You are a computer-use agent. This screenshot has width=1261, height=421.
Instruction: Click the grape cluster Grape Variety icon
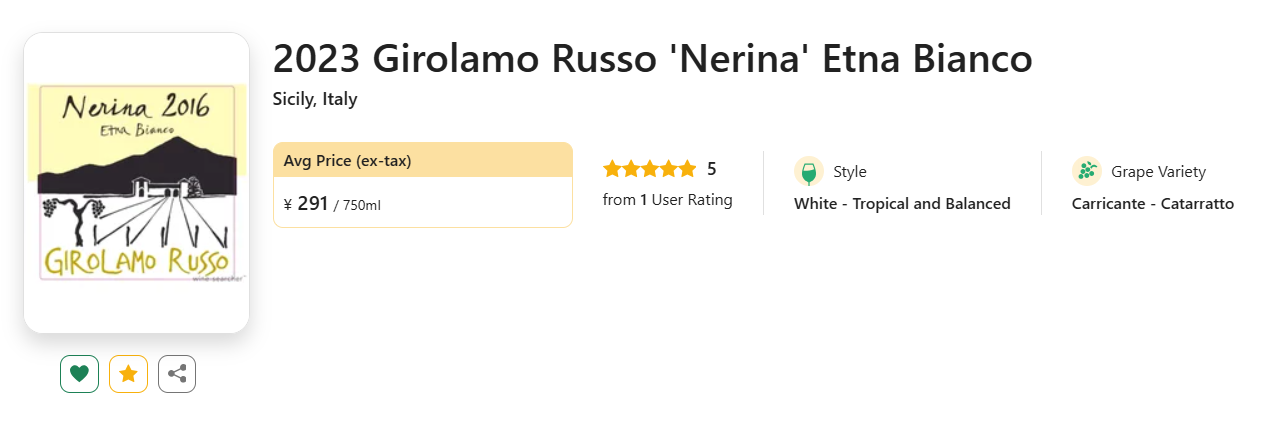[1086, 171]
